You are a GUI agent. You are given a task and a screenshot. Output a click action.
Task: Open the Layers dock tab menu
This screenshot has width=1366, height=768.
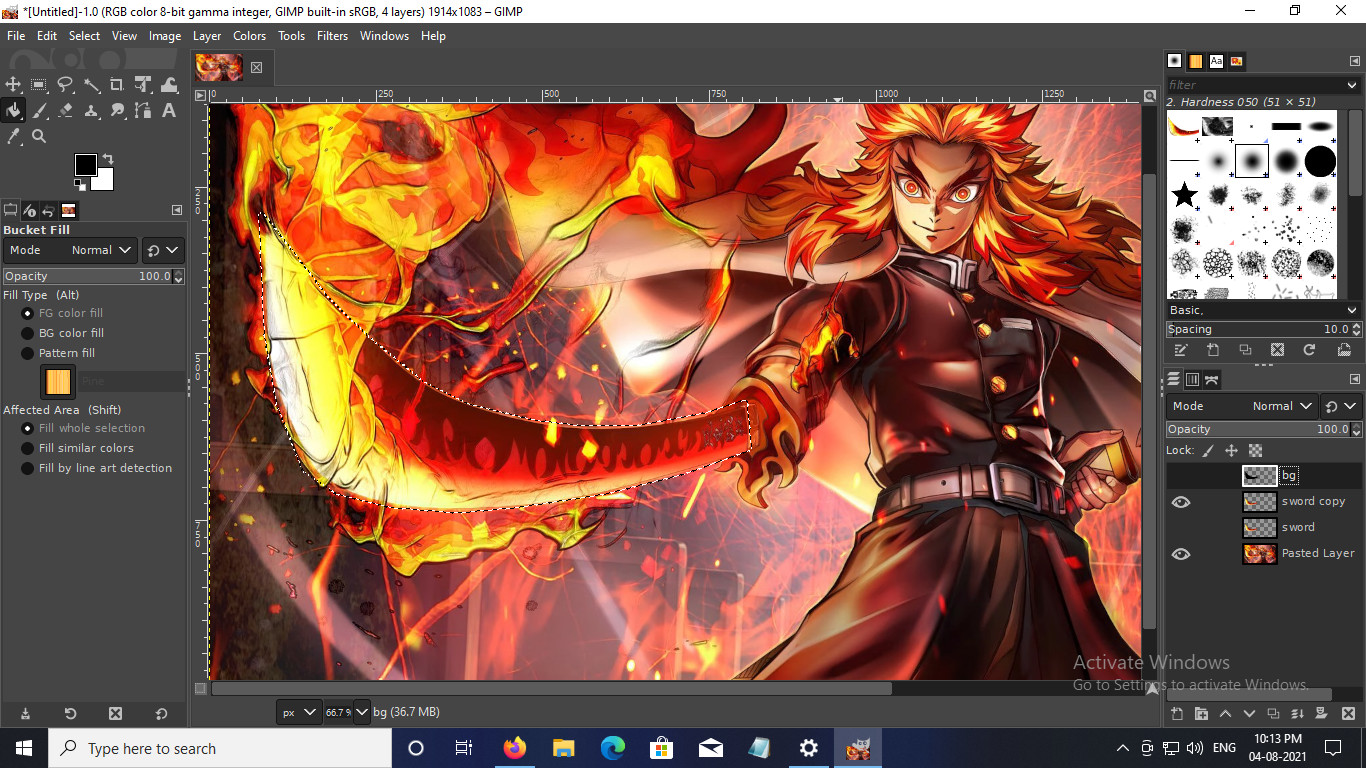[x=1355, y=380]
